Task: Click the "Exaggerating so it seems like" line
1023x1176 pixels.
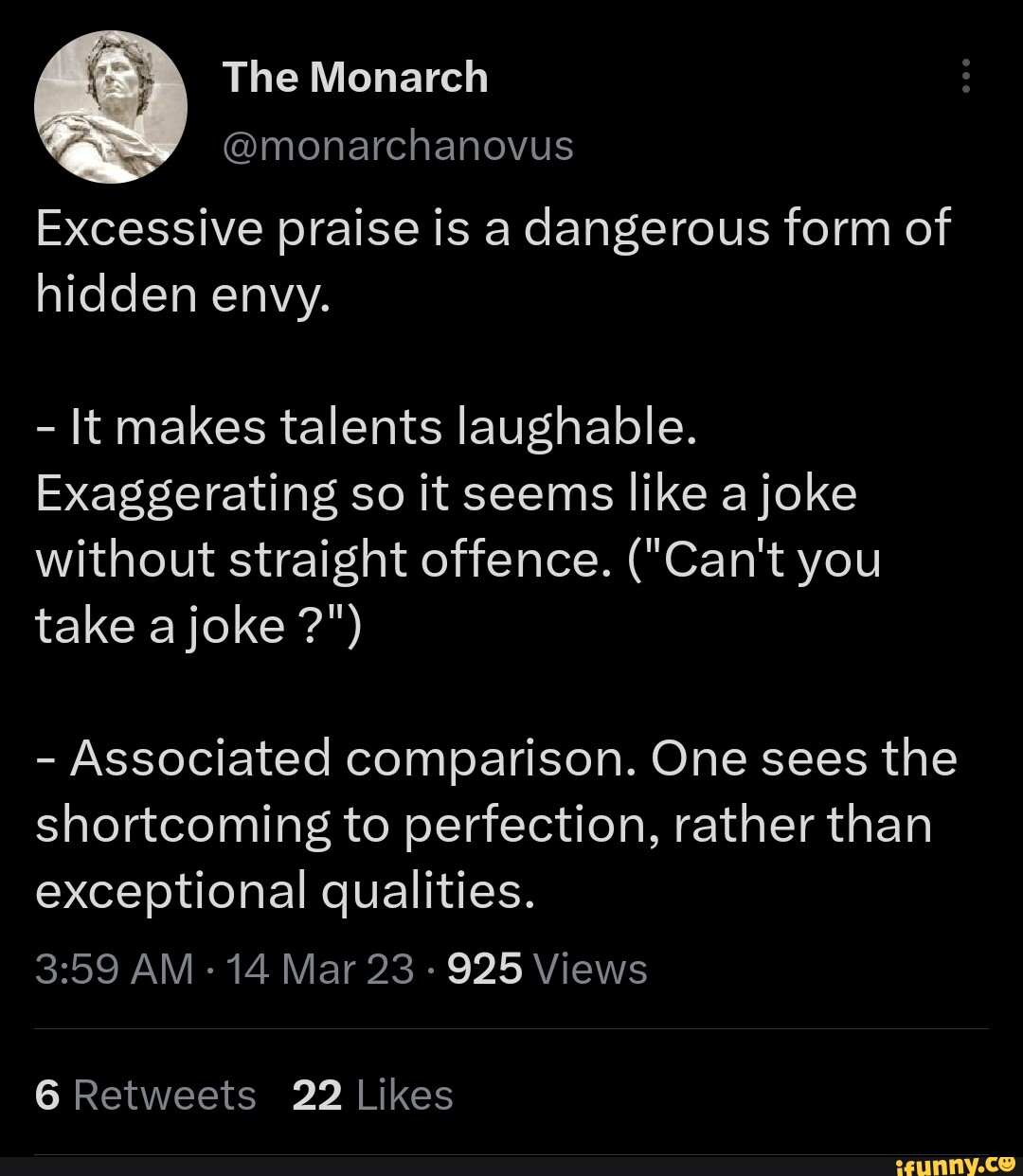Action: coord(446,495)
